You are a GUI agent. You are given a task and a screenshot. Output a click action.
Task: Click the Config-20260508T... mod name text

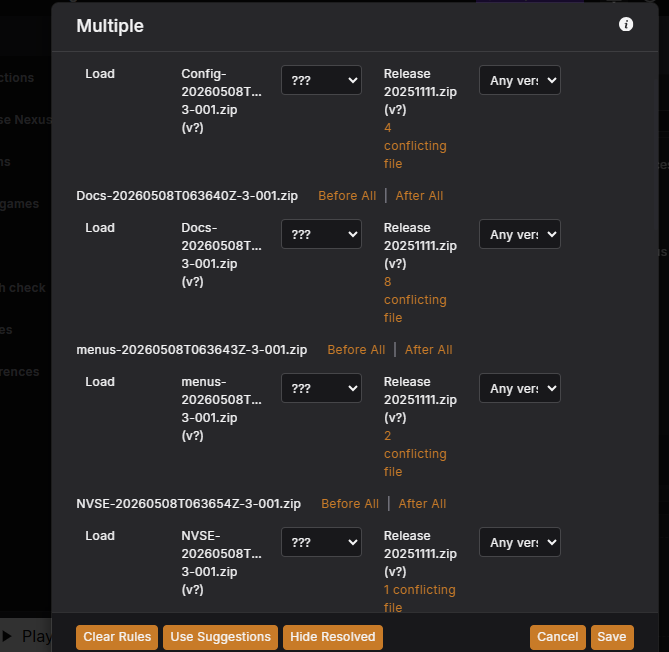tap(221, 100)
